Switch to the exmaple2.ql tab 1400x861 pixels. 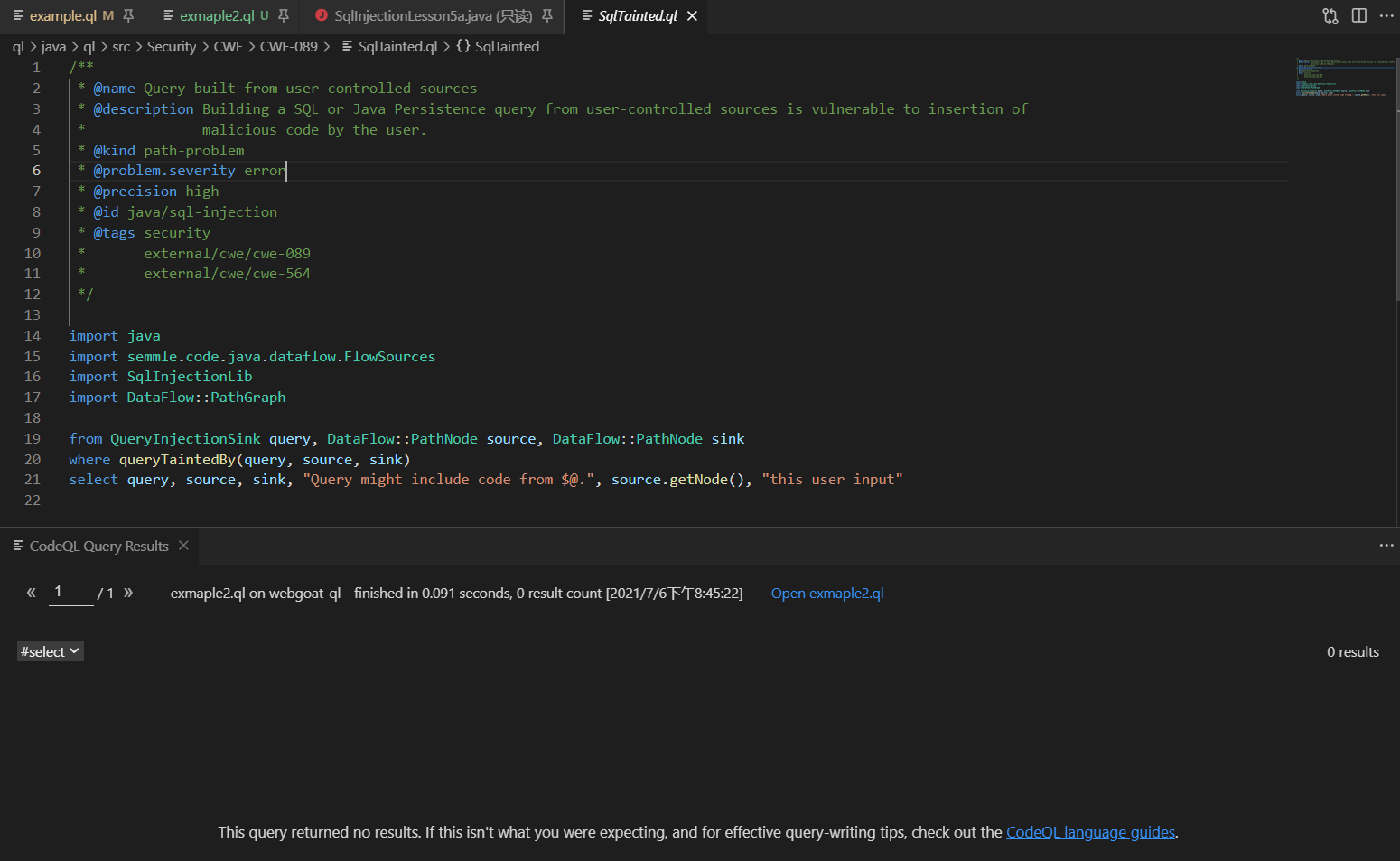coord(217,16)
